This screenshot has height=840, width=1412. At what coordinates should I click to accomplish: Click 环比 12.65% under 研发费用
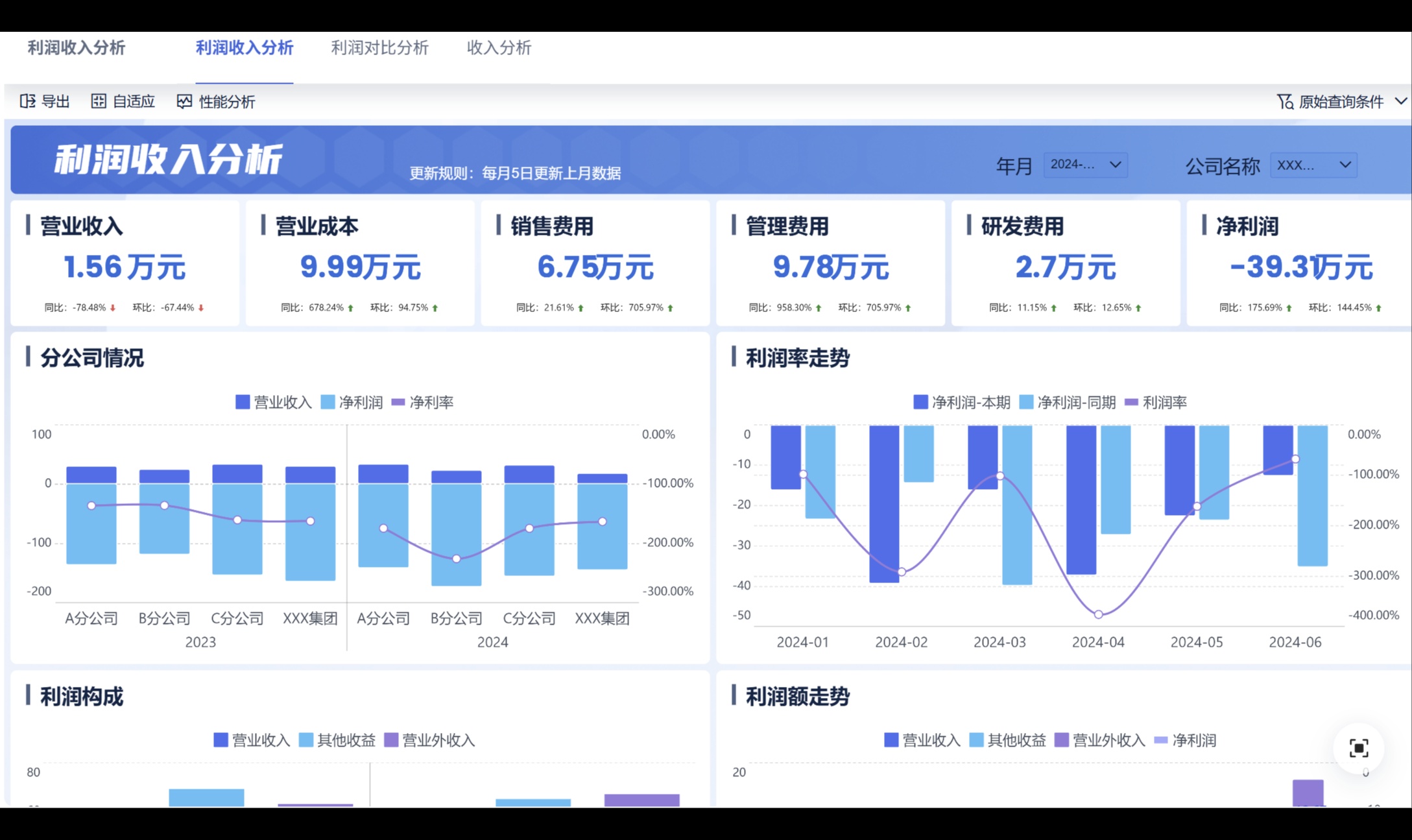1107,307
